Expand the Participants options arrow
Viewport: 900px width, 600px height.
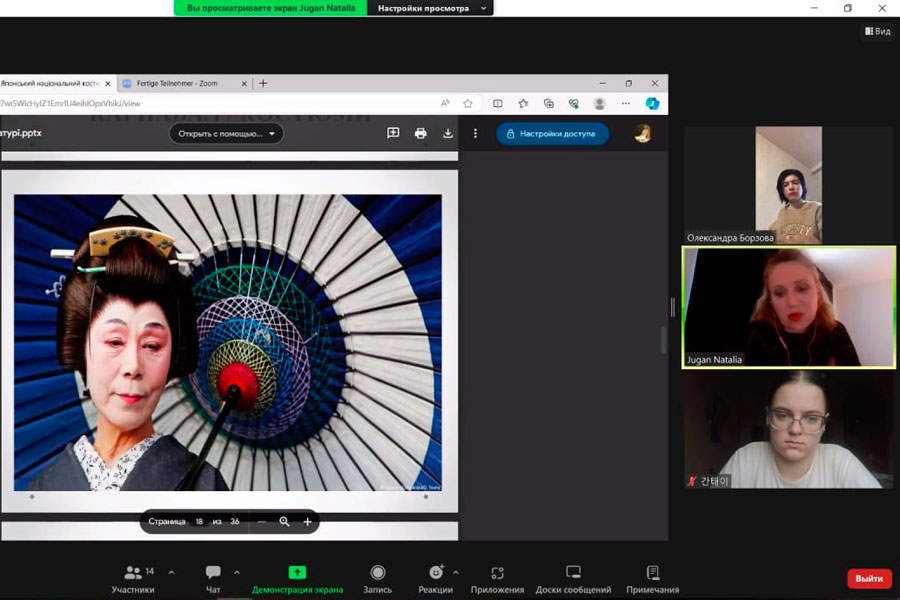pos(171,572)
